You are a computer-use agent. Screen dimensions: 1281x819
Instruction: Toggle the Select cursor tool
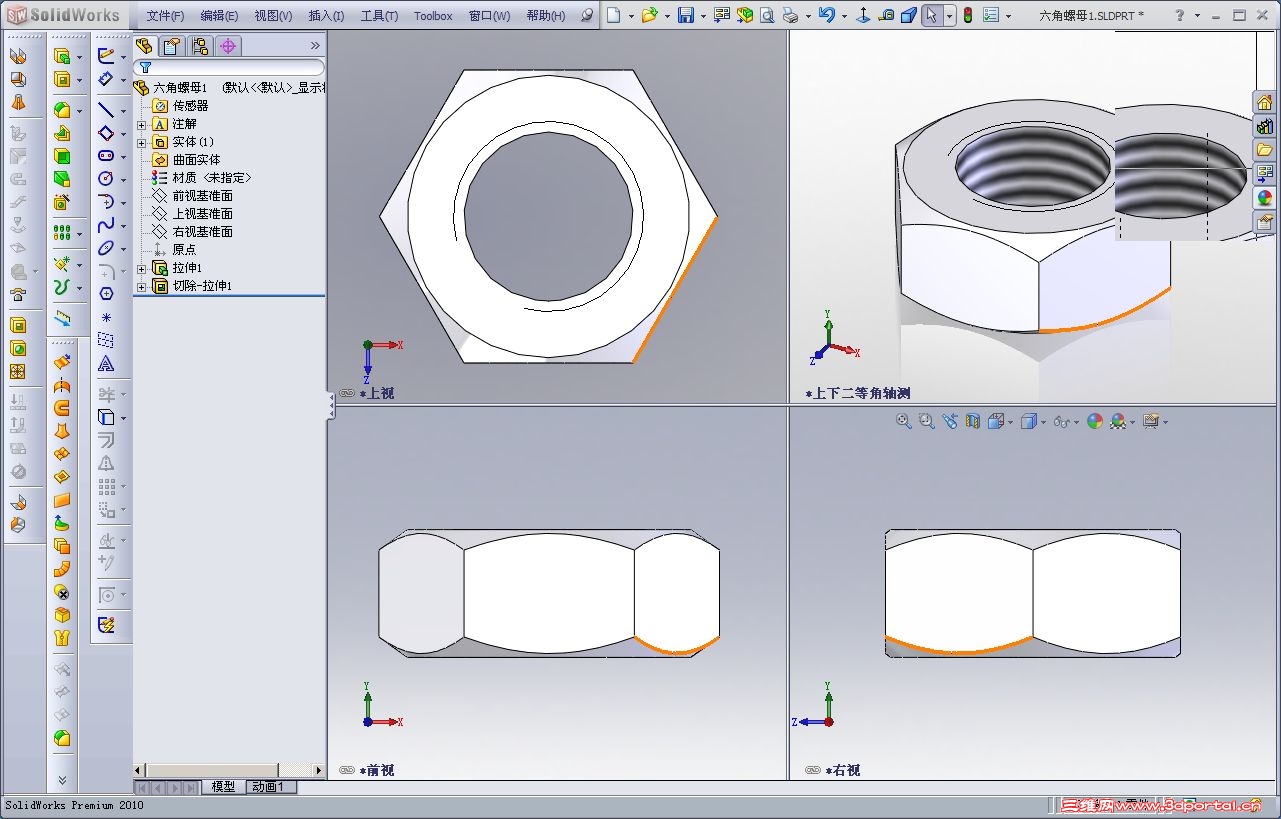pyautogui.click(x=932, y=15)
